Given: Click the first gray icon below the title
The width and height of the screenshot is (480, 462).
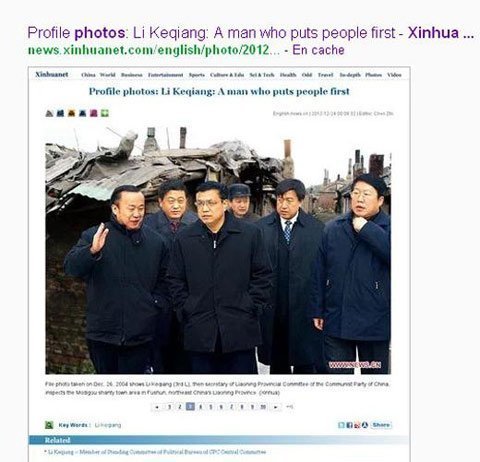Looking at the screenshot, I should coord(49,113).
